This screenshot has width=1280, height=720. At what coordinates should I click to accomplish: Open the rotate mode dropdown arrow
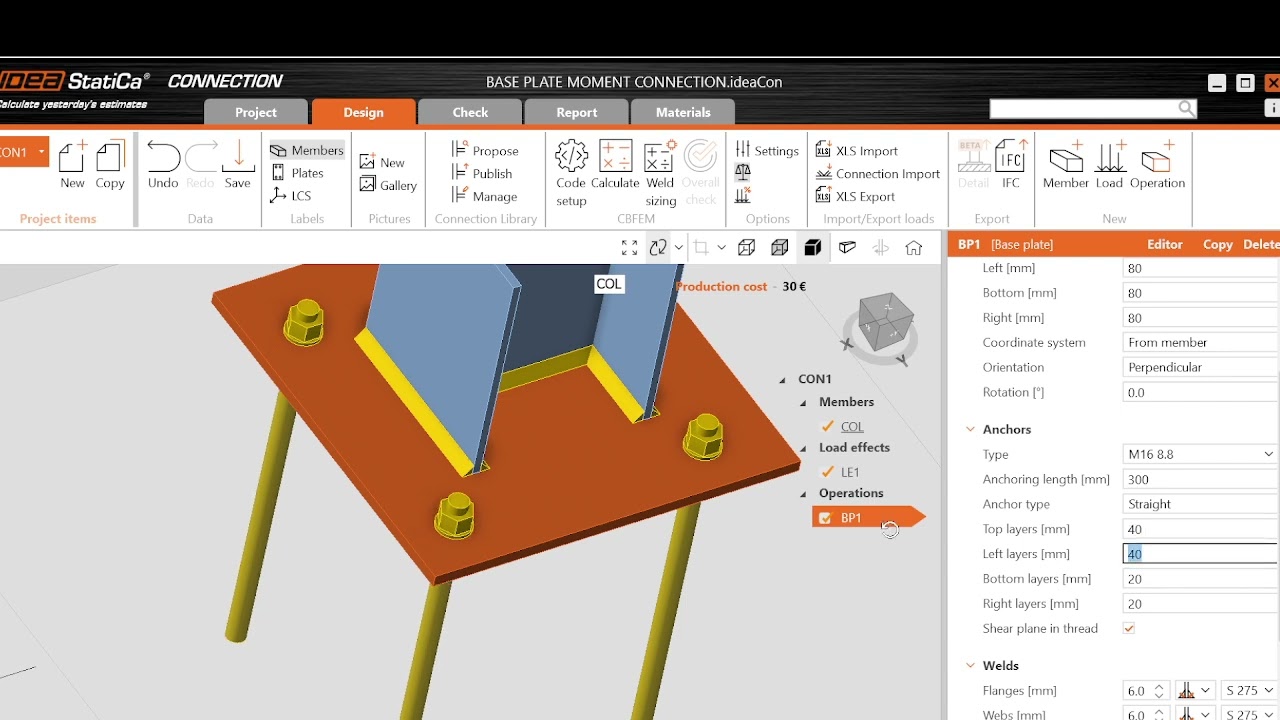coord(679,248)
